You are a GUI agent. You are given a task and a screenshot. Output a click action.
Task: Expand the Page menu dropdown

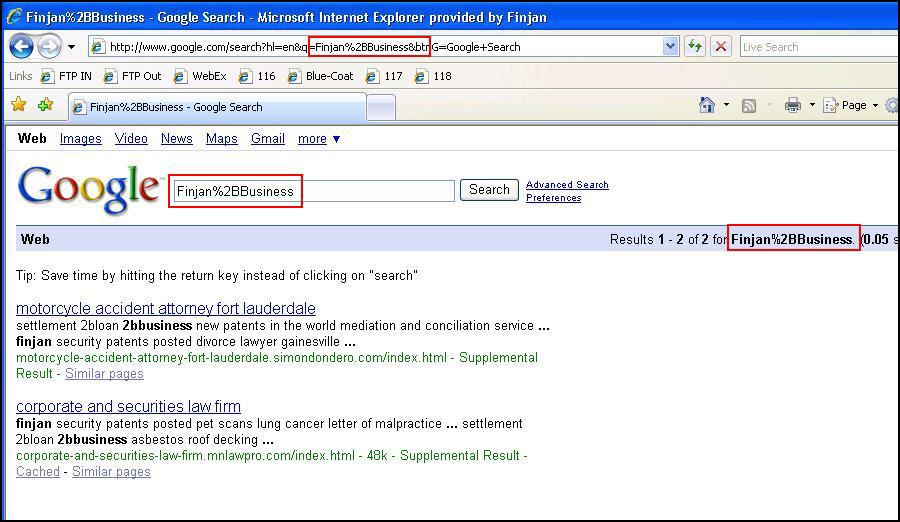(x=874, y=105)
